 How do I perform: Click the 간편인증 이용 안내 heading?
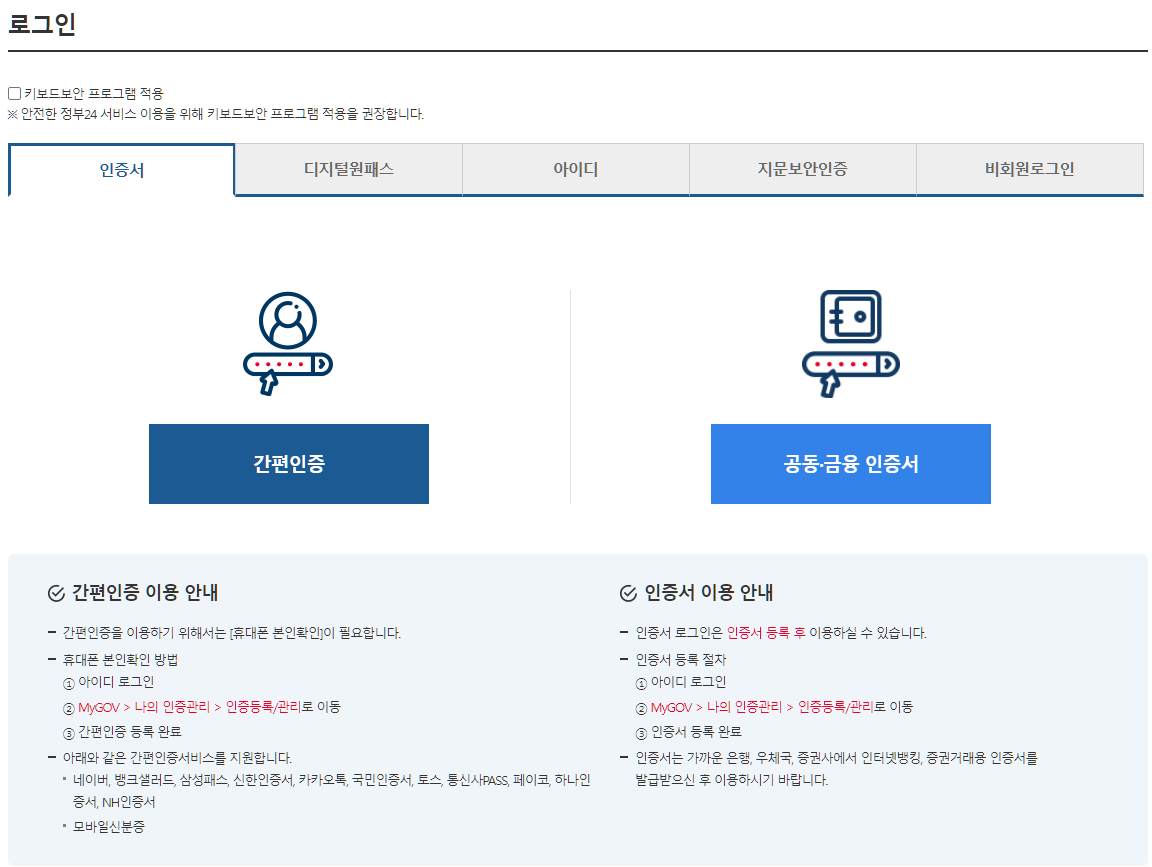pos(145,592)
